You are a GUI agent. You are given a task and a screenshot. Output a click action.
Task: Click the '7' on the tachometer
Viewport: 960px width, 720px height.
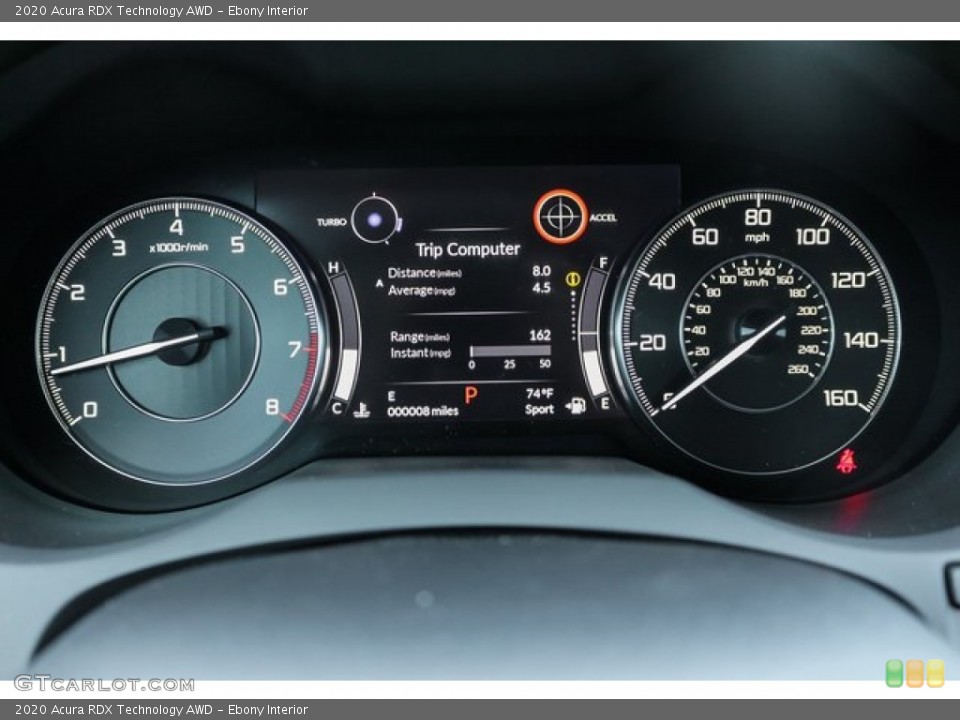click(x=294, y=349)
